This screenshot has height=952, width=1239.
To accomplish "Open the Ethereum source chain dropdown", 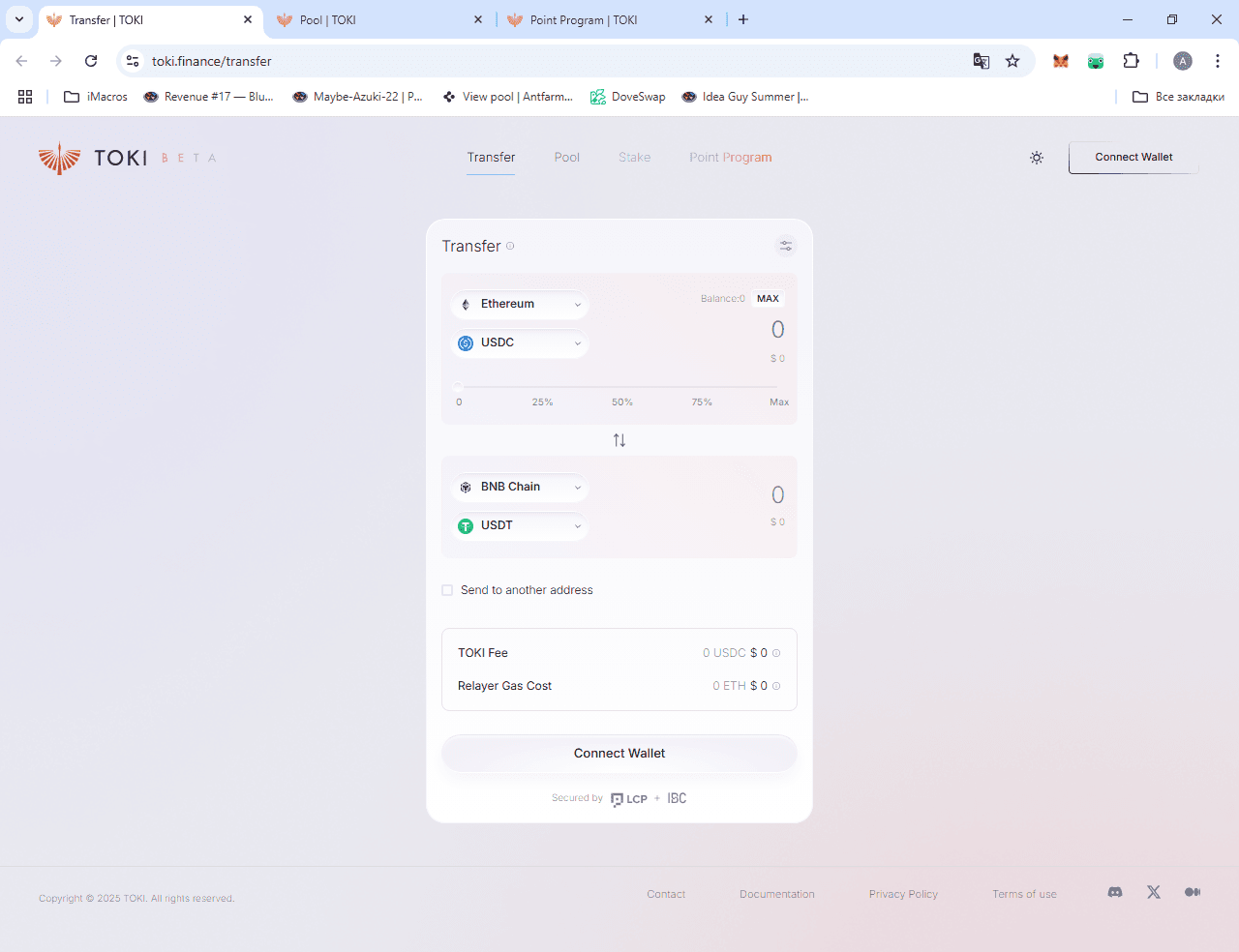I will click(x=520, y=304).
